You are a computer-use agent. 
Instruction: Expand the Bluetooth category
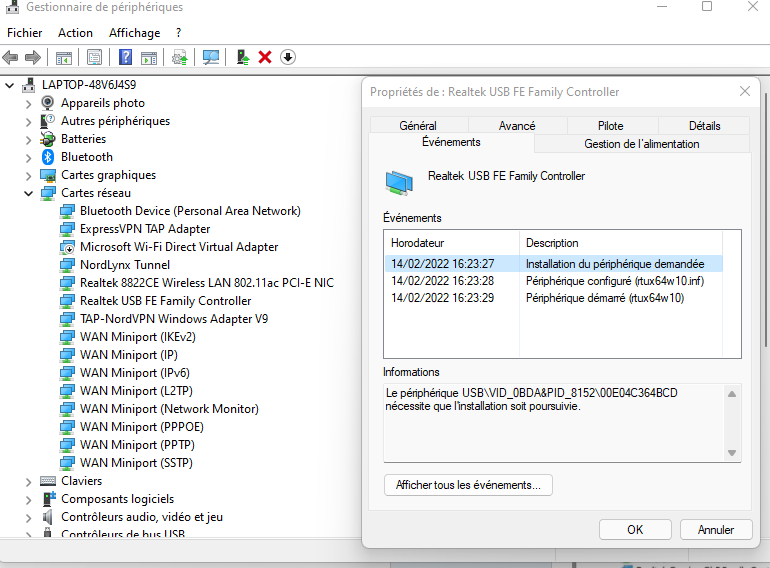tap(28, 158)
